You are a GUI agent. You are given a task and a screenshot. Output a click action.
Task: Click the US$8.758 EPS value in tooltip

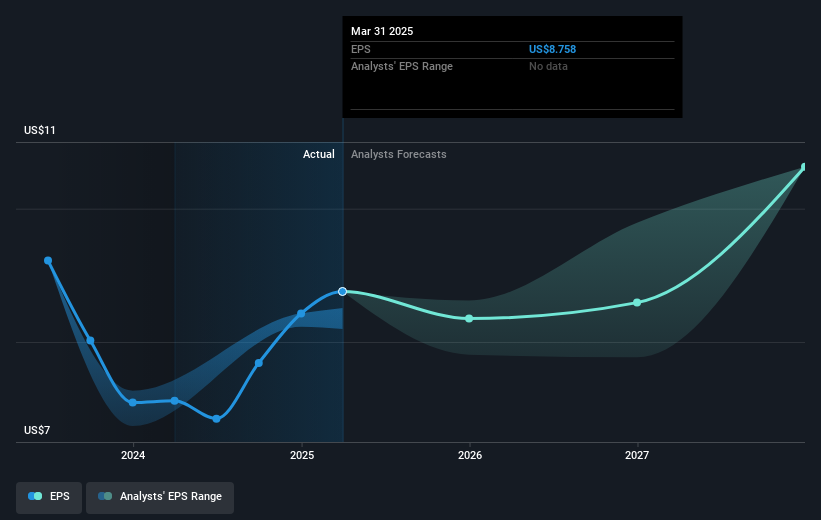pos(552,49)
